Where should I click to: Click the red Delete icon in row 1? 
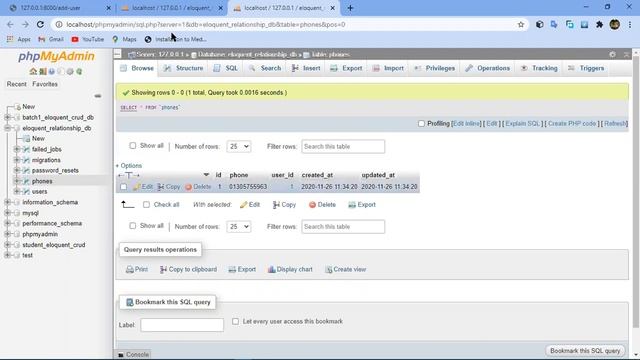pos(188,187)
